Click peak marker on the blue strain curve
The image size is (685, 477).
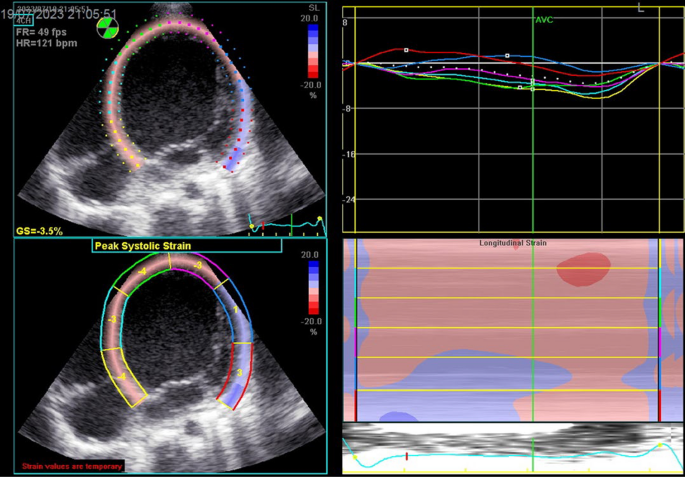pyautogui.click(x=507, y=56)
